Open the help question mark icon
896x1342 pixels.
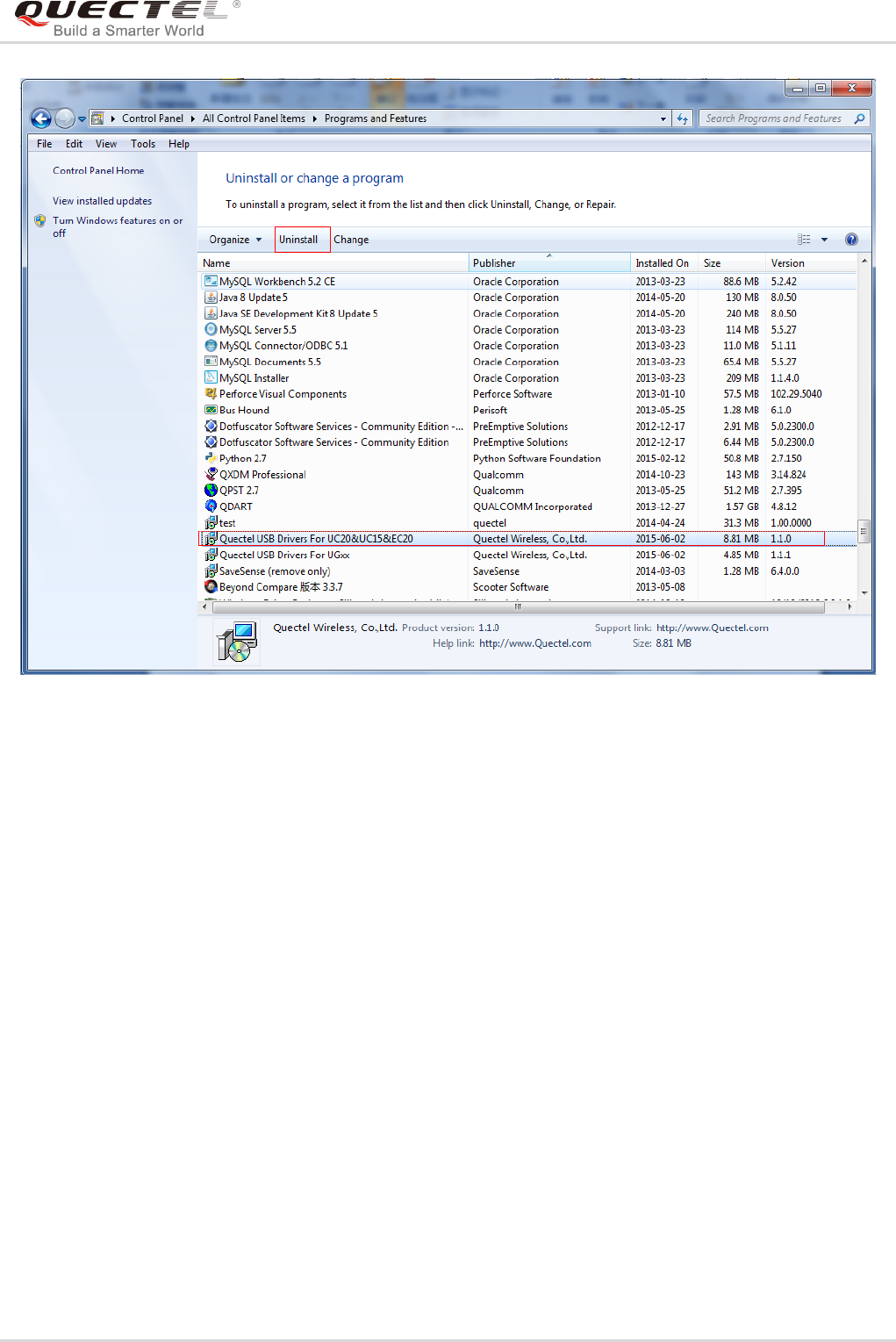[x=851, y=240]
